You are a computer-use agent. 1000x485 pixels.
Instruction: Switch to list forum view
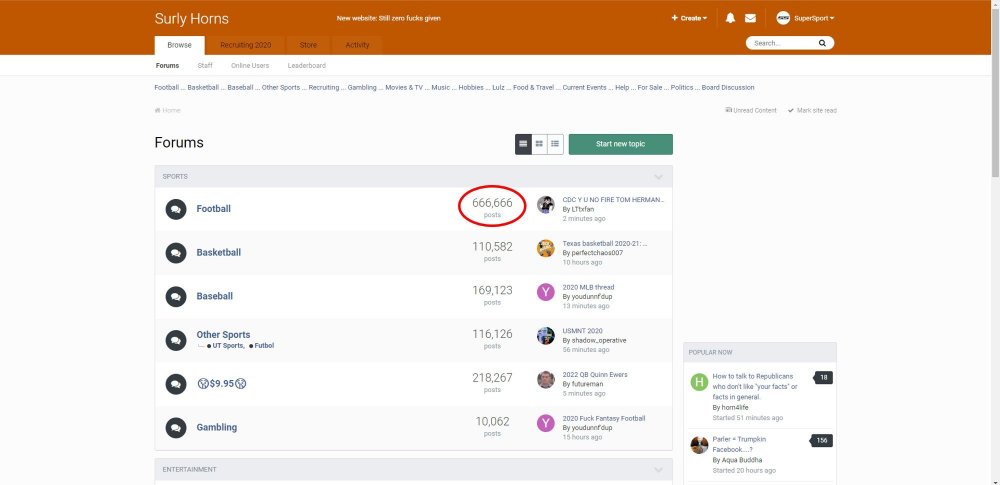pos(555,144)
